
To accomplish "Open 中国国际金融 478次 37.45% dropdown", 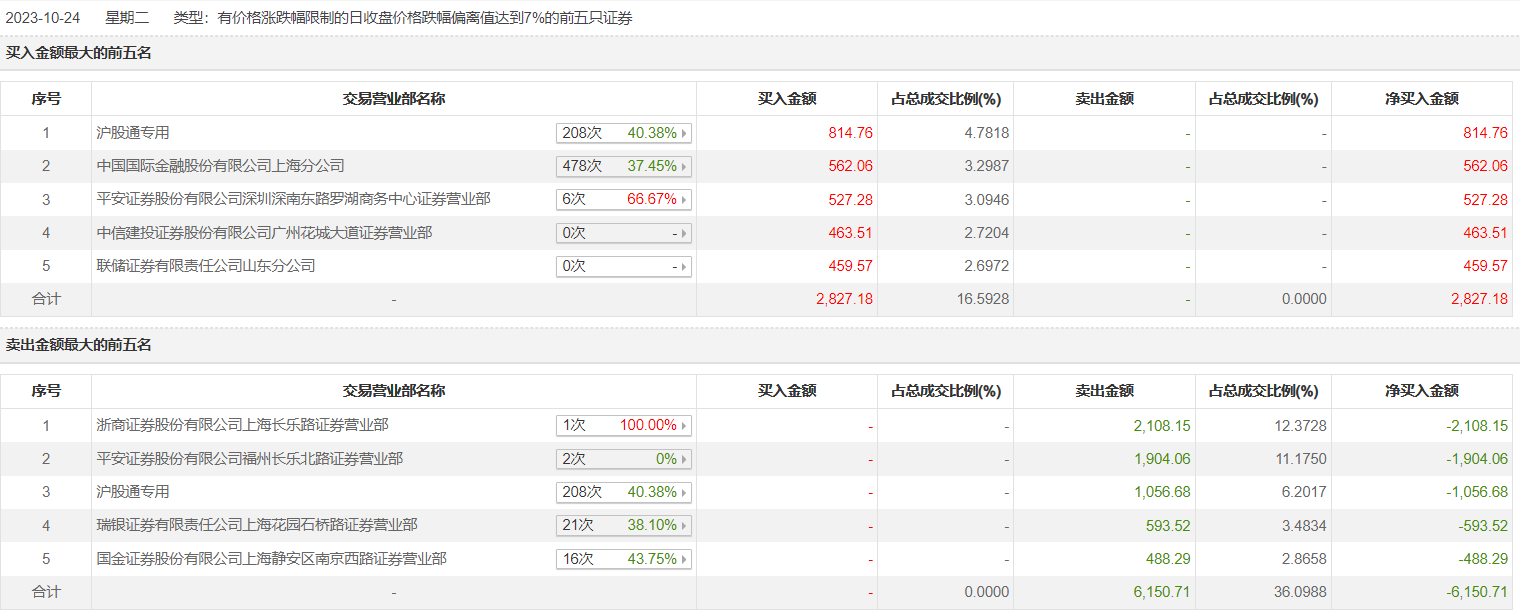I will (x=685, y=166).
